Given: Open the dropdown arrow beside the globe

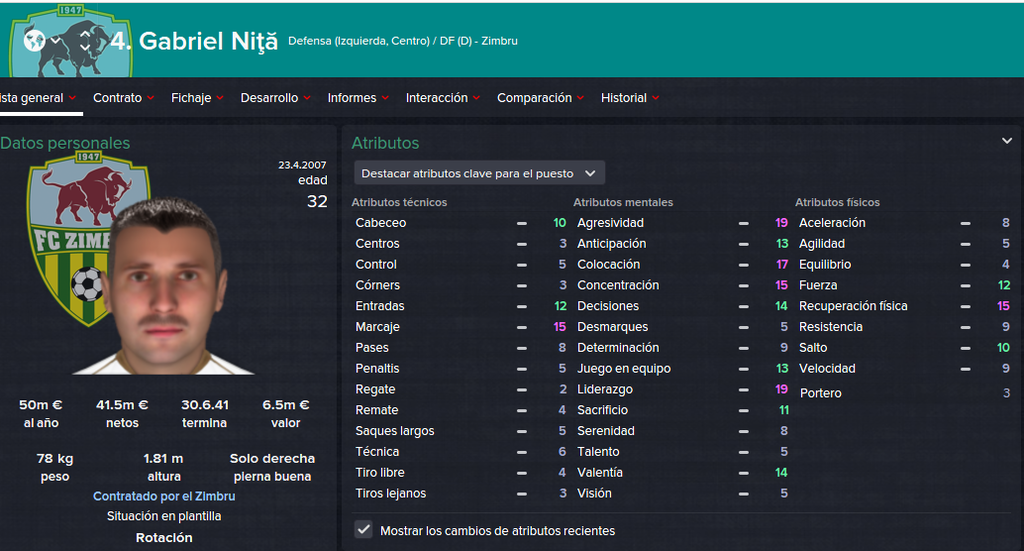Looking at the screenshot, I should [x=56, y=41].
